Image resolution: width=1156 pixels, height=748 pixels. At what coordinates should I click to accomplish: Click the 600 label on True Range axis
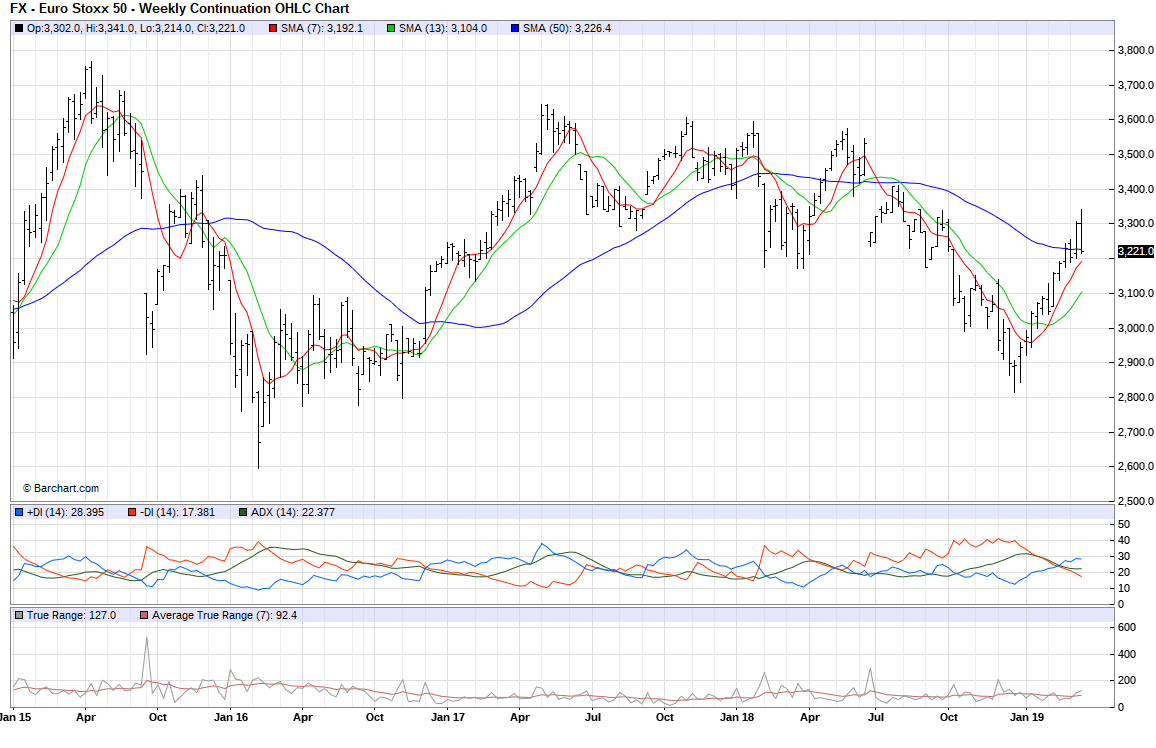[1128, 627]
